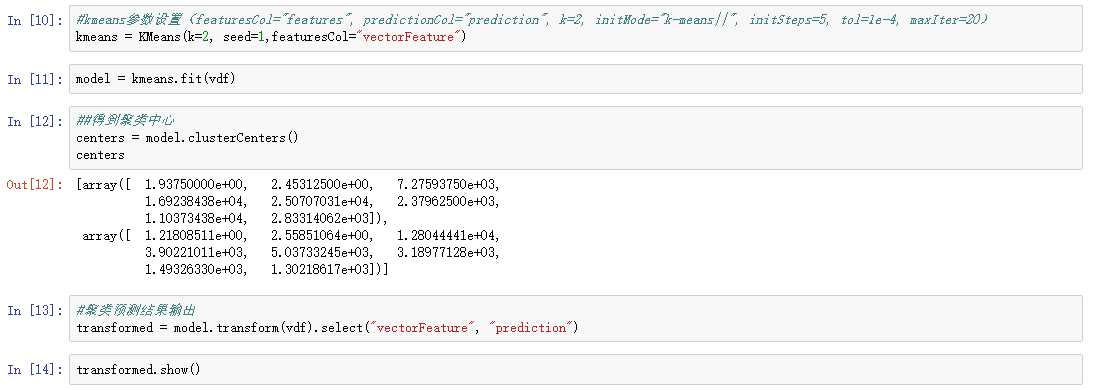Click the In [14] prompt label
Screen dimensions: 1096x390
[x=31, y=369]
